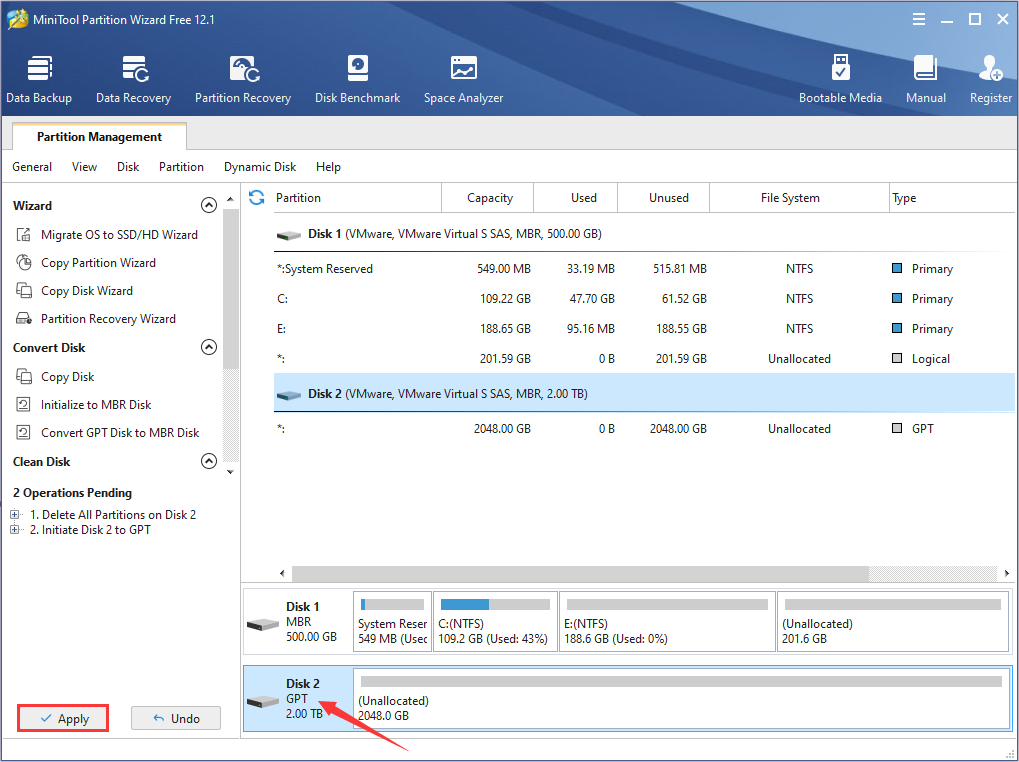The image size is (1019, 762).
Task: Click the Register icon
Action: click(x=990, y=69)
